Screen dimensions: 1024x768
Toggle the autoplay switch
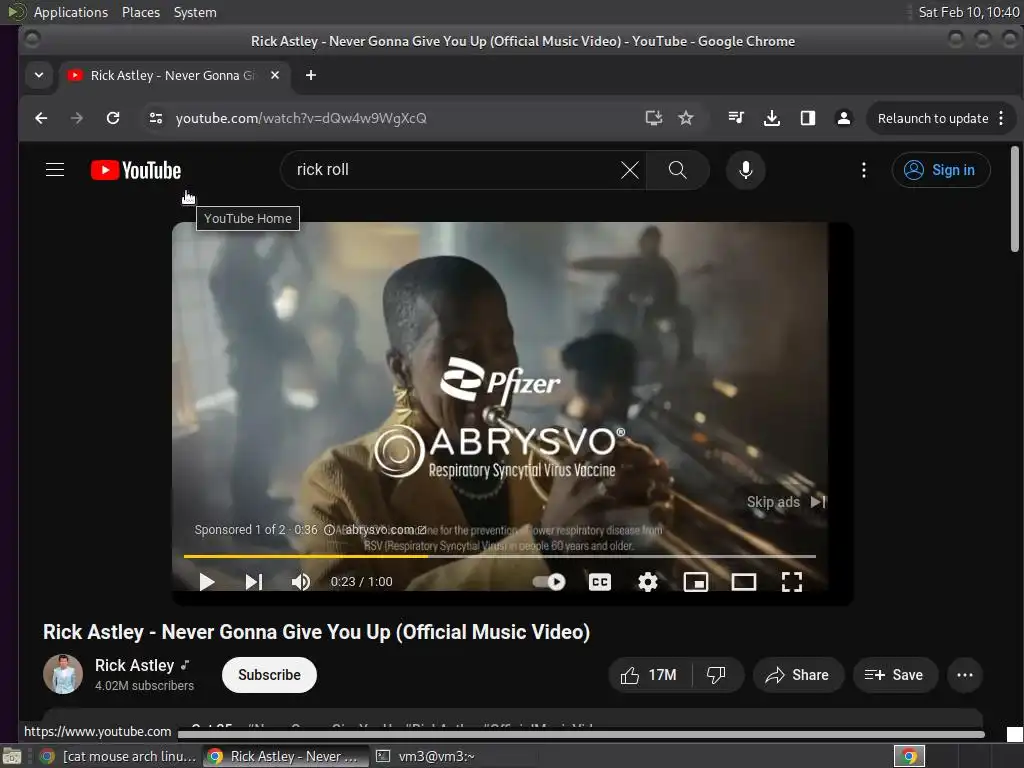point(549,582)
